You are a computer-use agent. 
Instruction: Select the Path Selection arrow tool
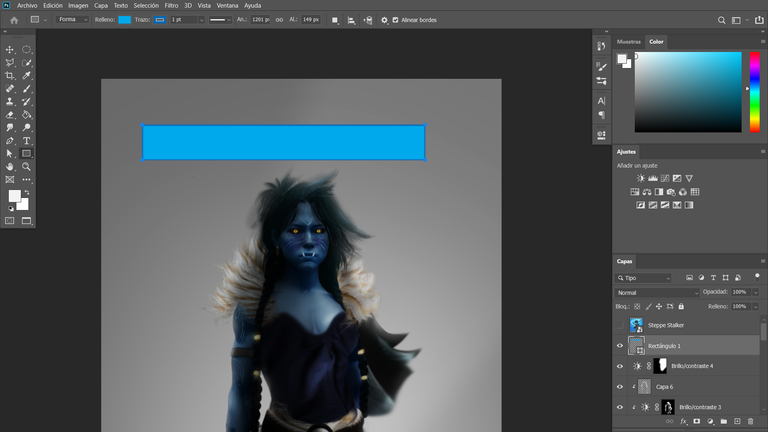[10, 153]
